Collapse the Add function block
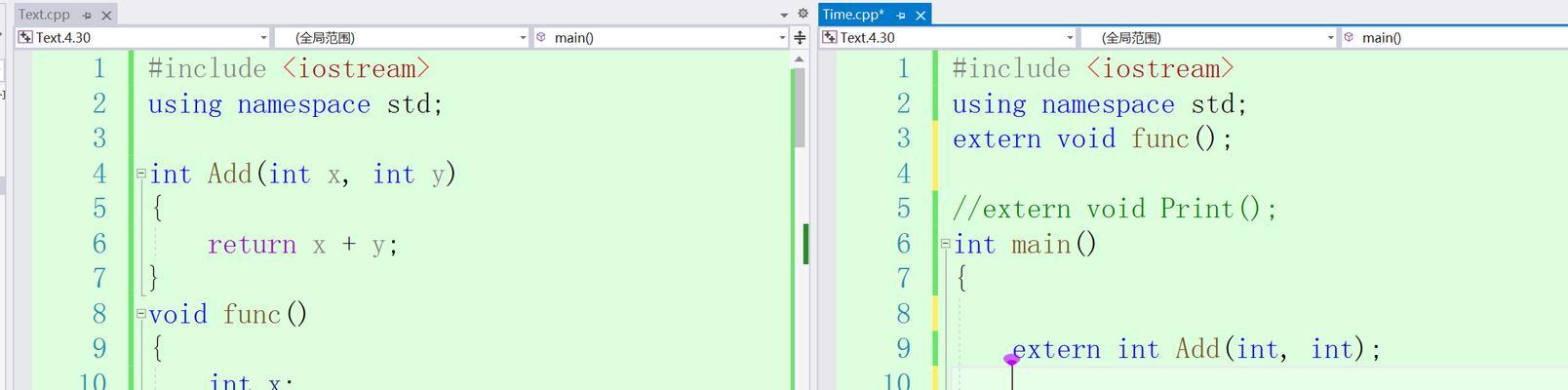Screen dimensions: 1568x390 (x=140, y=174)
